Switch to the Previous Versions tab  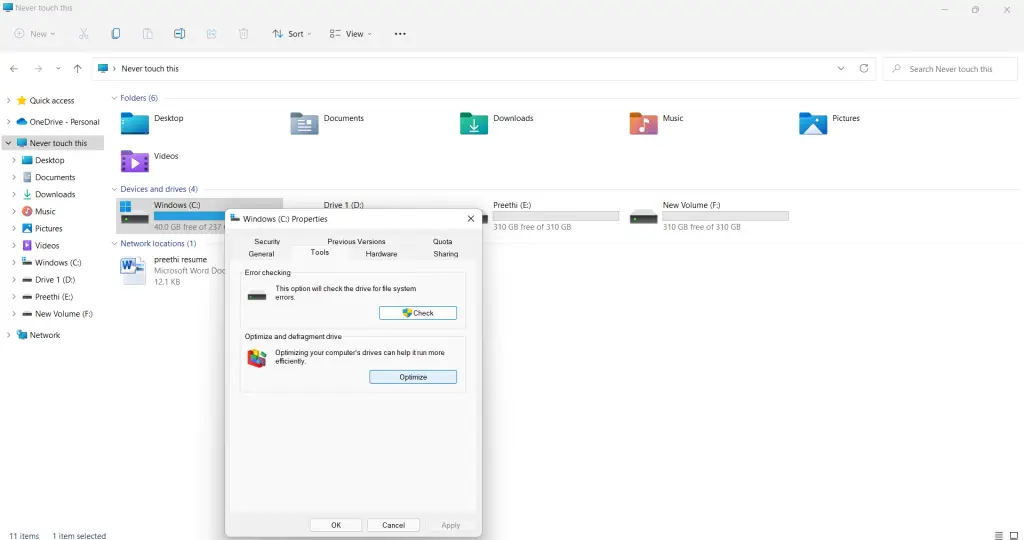click(357, 241)
